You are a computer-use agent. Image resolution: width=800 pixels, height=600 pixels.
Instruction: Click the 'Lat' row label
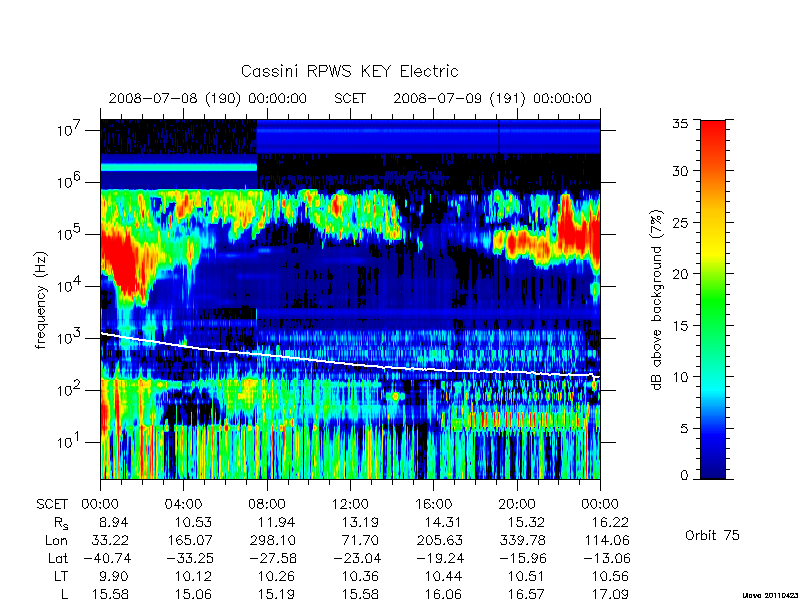pyautogui.click(x=58, y=559)
